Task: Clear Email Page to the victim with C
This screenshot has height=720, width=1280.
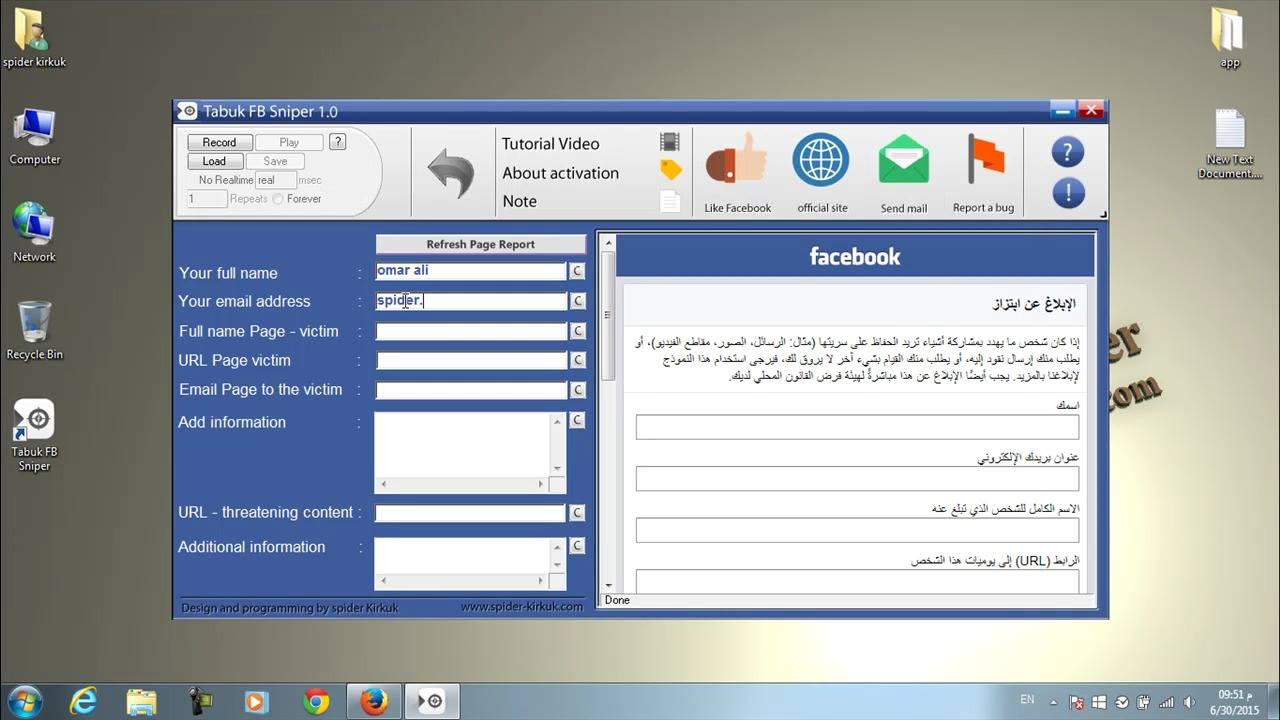Action: point(577,390)
